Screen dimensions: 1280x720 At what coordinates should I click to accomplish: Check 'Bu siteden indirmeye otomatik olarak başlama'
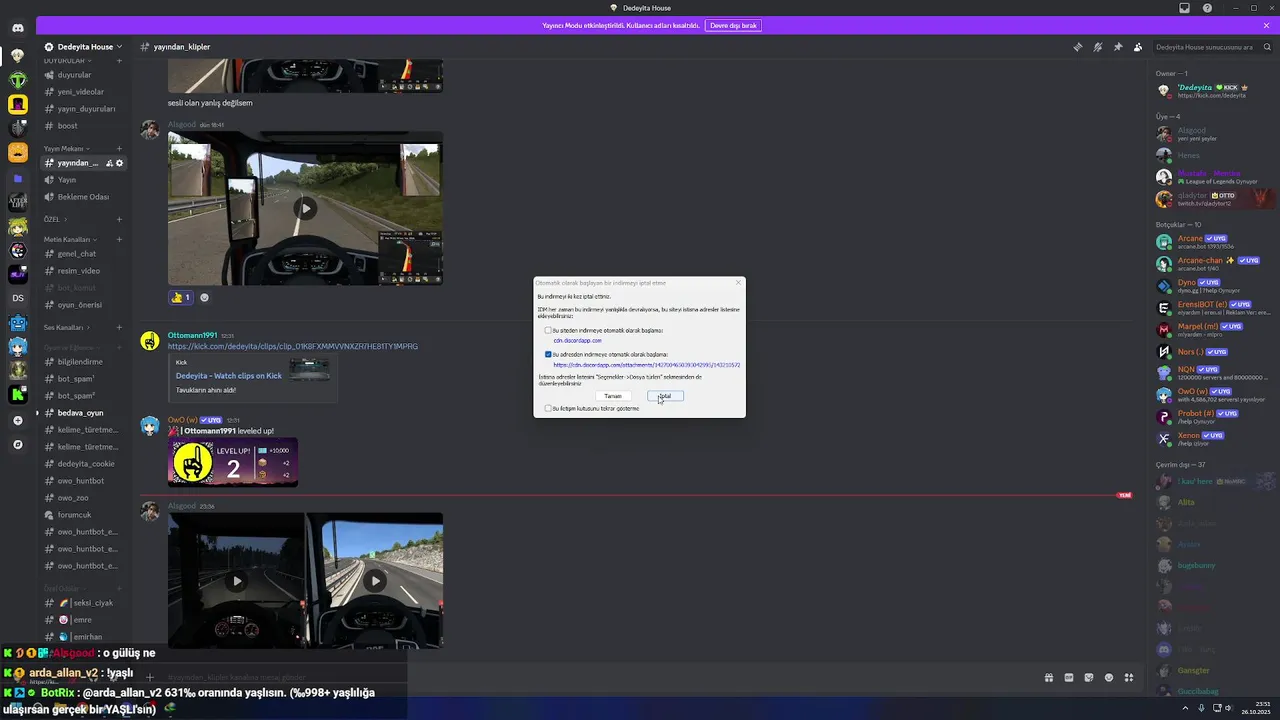pos(548,330)
